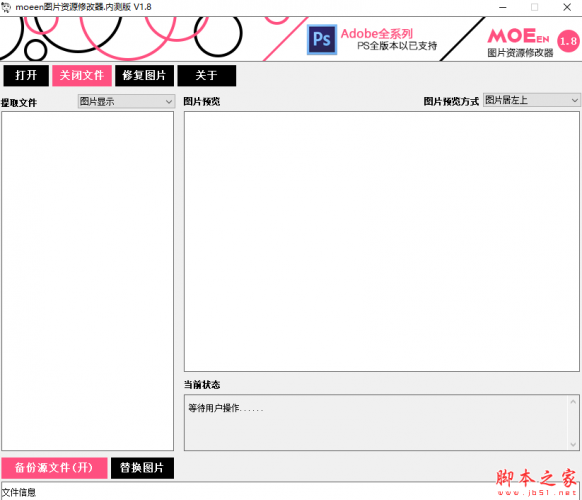
Task: Click the status box scroll down arrow
Action: point(573,444)
